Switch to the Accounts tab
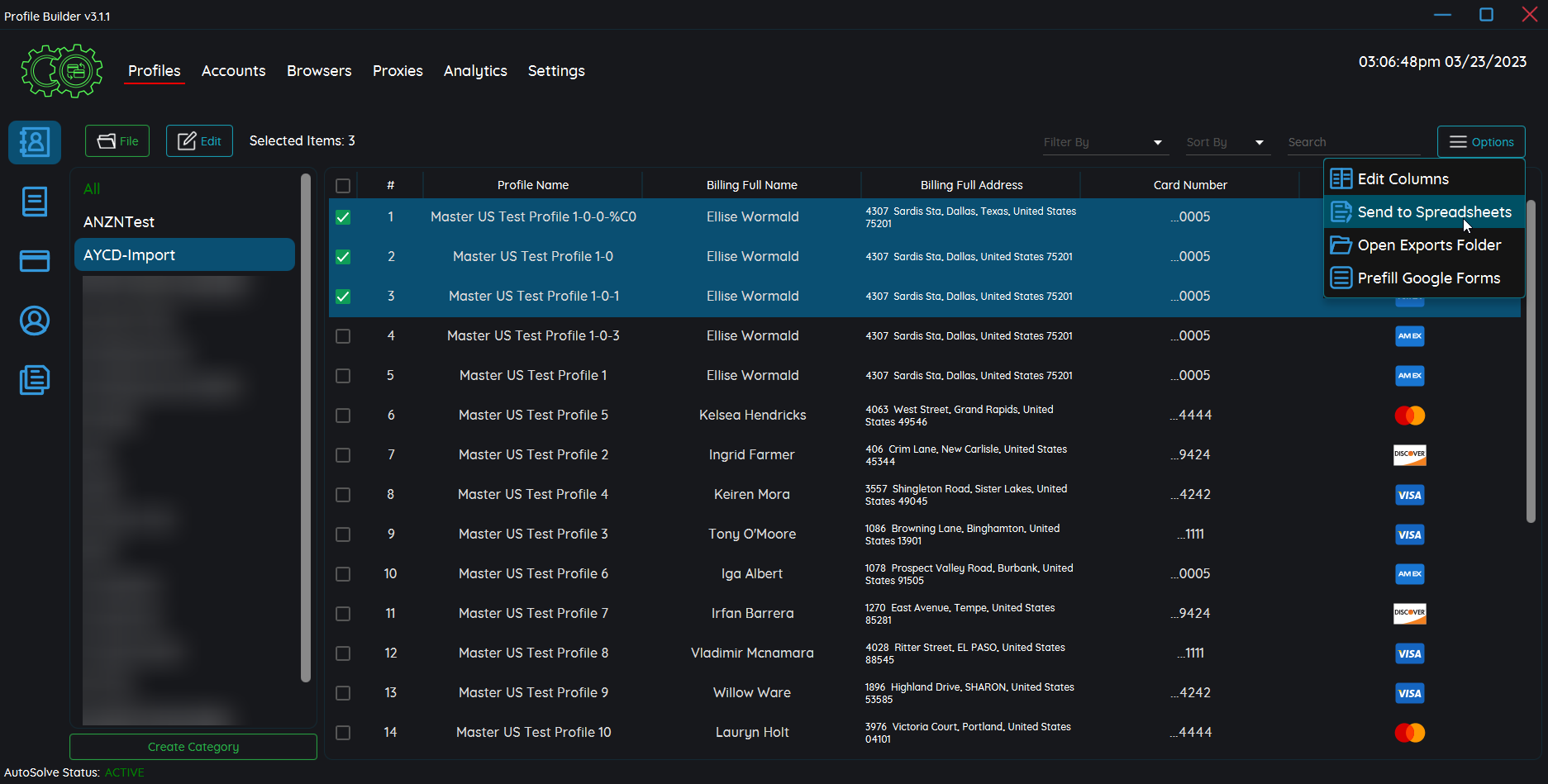The width and height of the screenshot is (1548, 784). pos(234,71)
